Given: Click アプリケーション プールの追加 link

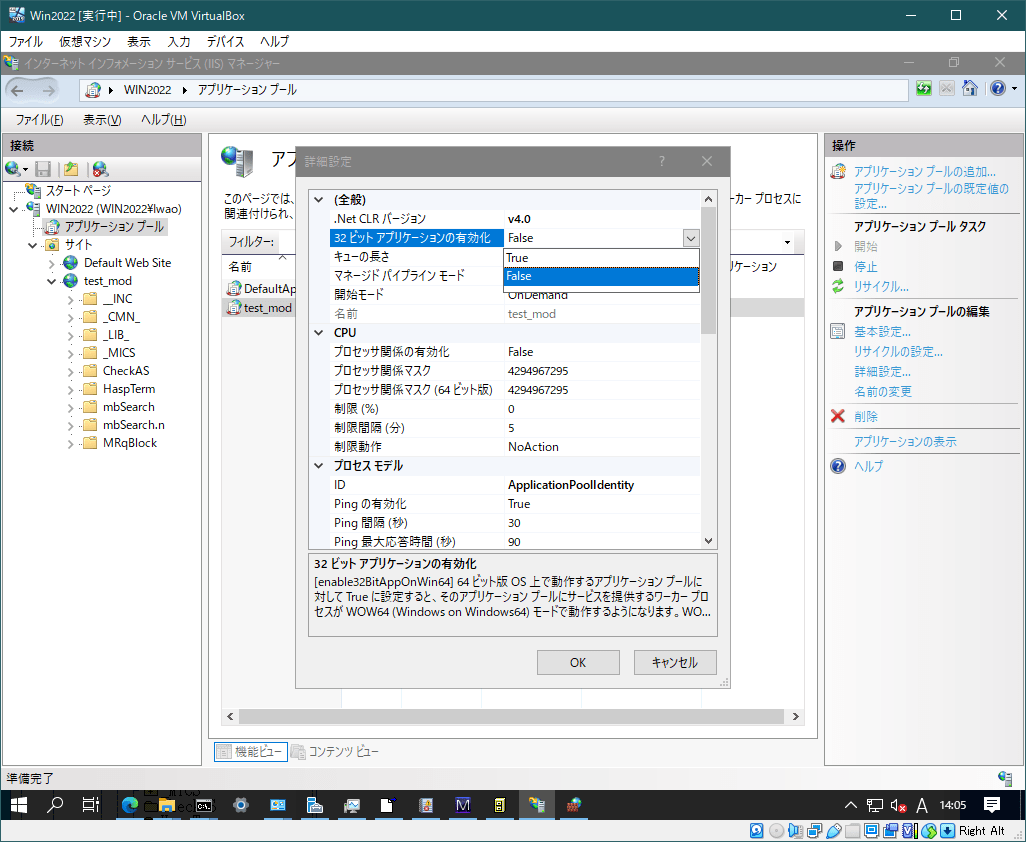Looking at the screenshot, I should pyautogui.click(x=925, y=171).
